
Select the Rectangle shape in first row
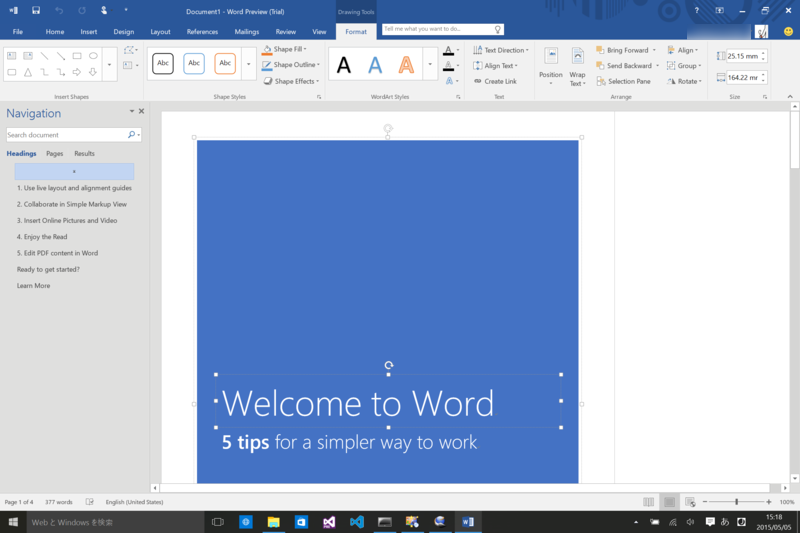pos(77,56)
